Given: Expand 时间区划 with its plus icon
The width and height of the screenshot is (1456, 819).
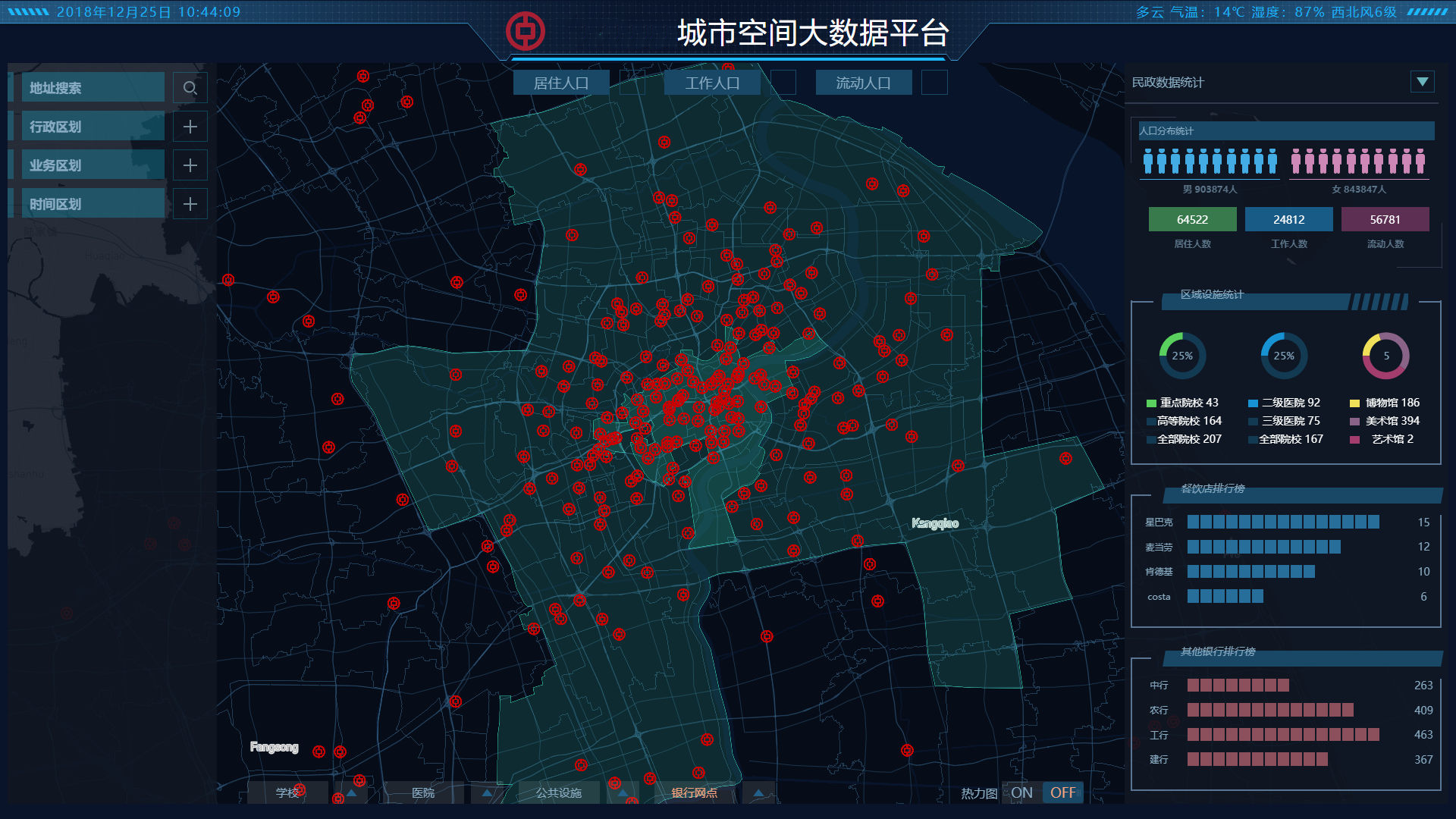Looking at the screenshot, I should [190, 204].
